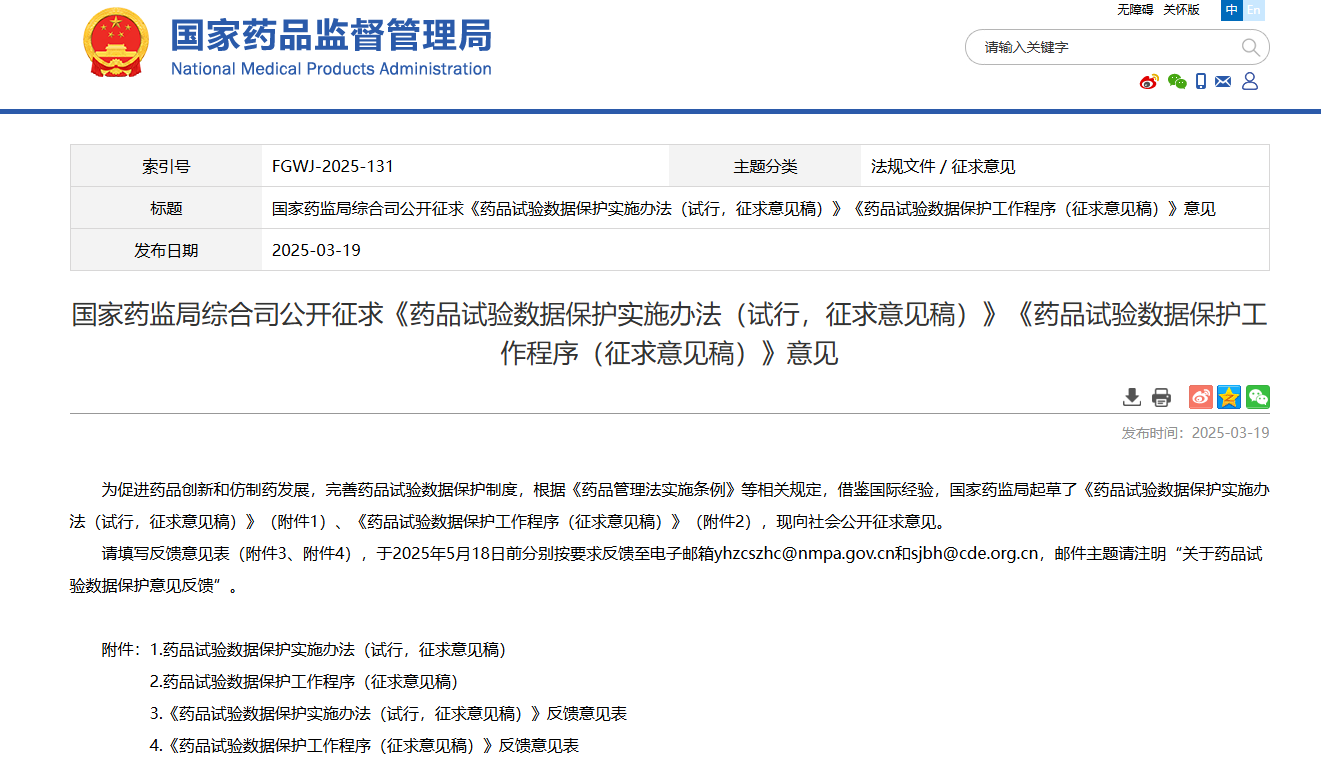The height and width of the screenshot is (765, 1321).
Task: Switch language to 中 (Chinese)
Action: tap(1232, 10)
